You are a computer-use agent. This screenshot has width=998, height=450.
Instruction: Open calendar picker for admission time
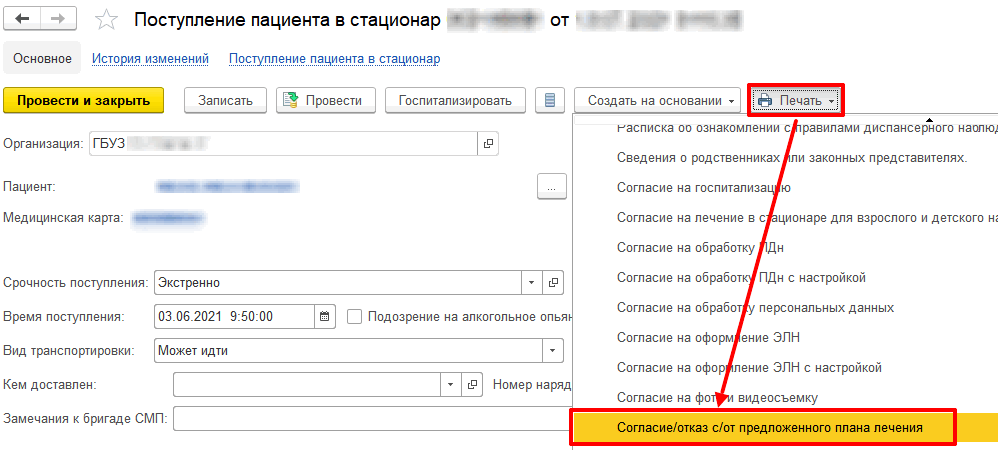324,317
